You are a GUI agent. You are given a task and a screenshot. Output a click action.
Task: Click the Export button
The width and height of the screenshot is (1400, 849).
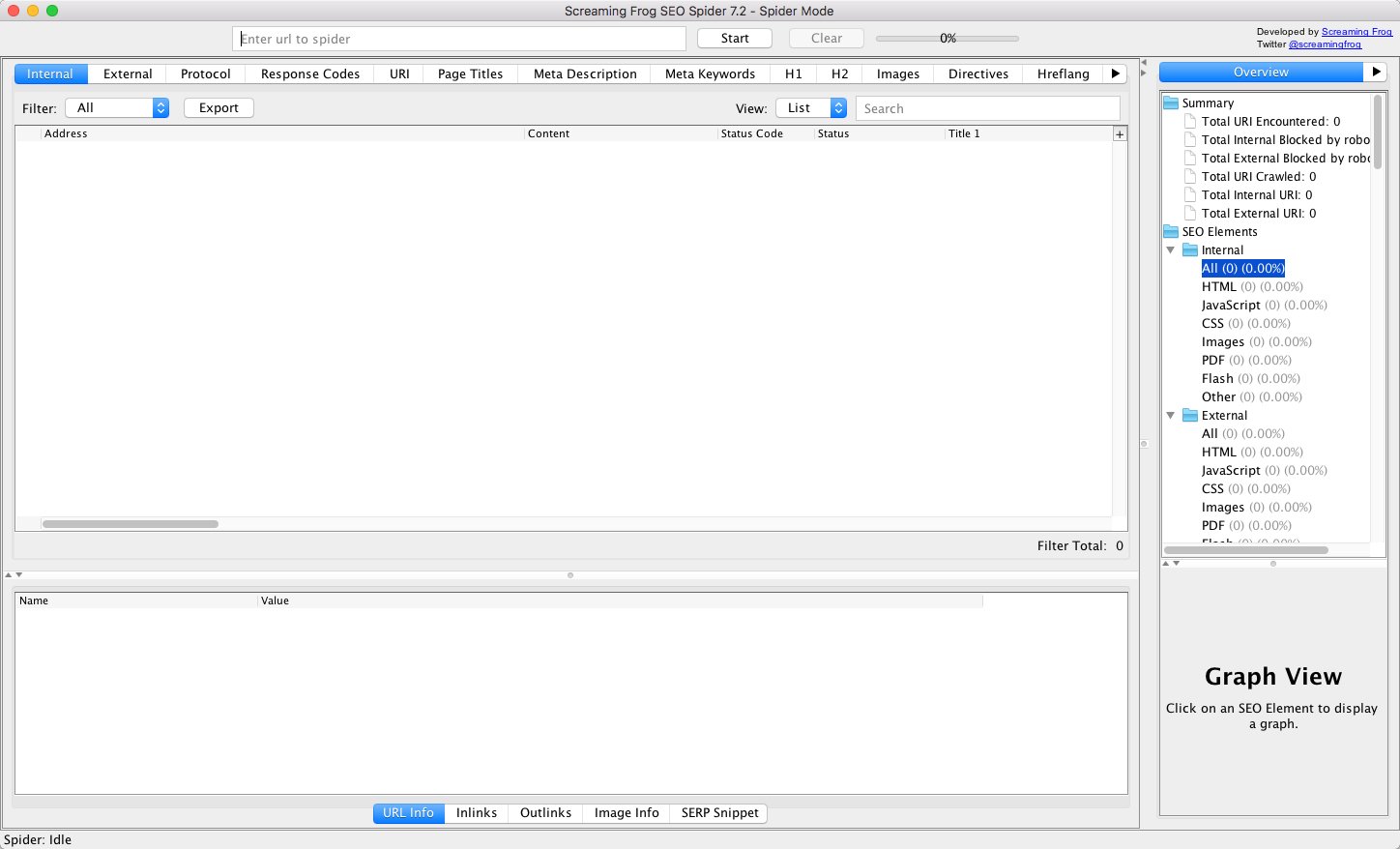click(219, 108)
